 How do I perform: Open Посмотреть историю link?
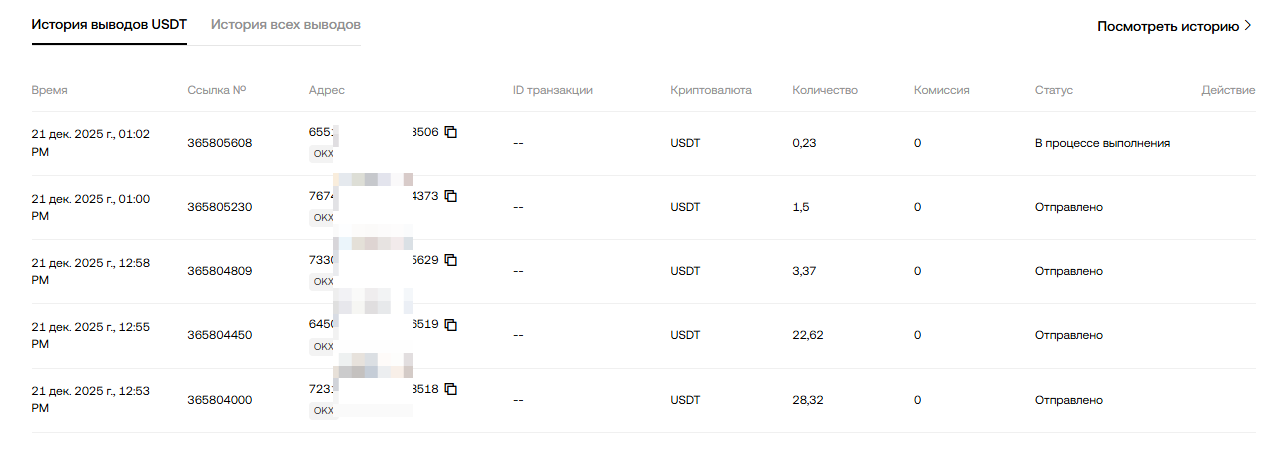coord(1168,27)
